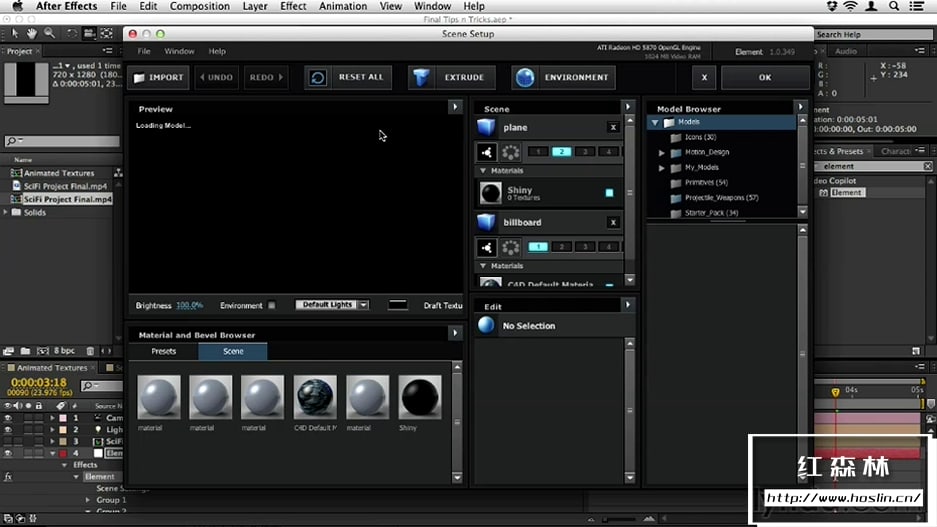
Task: Open the Scene panel options arrow
Action: pos(627,107)
